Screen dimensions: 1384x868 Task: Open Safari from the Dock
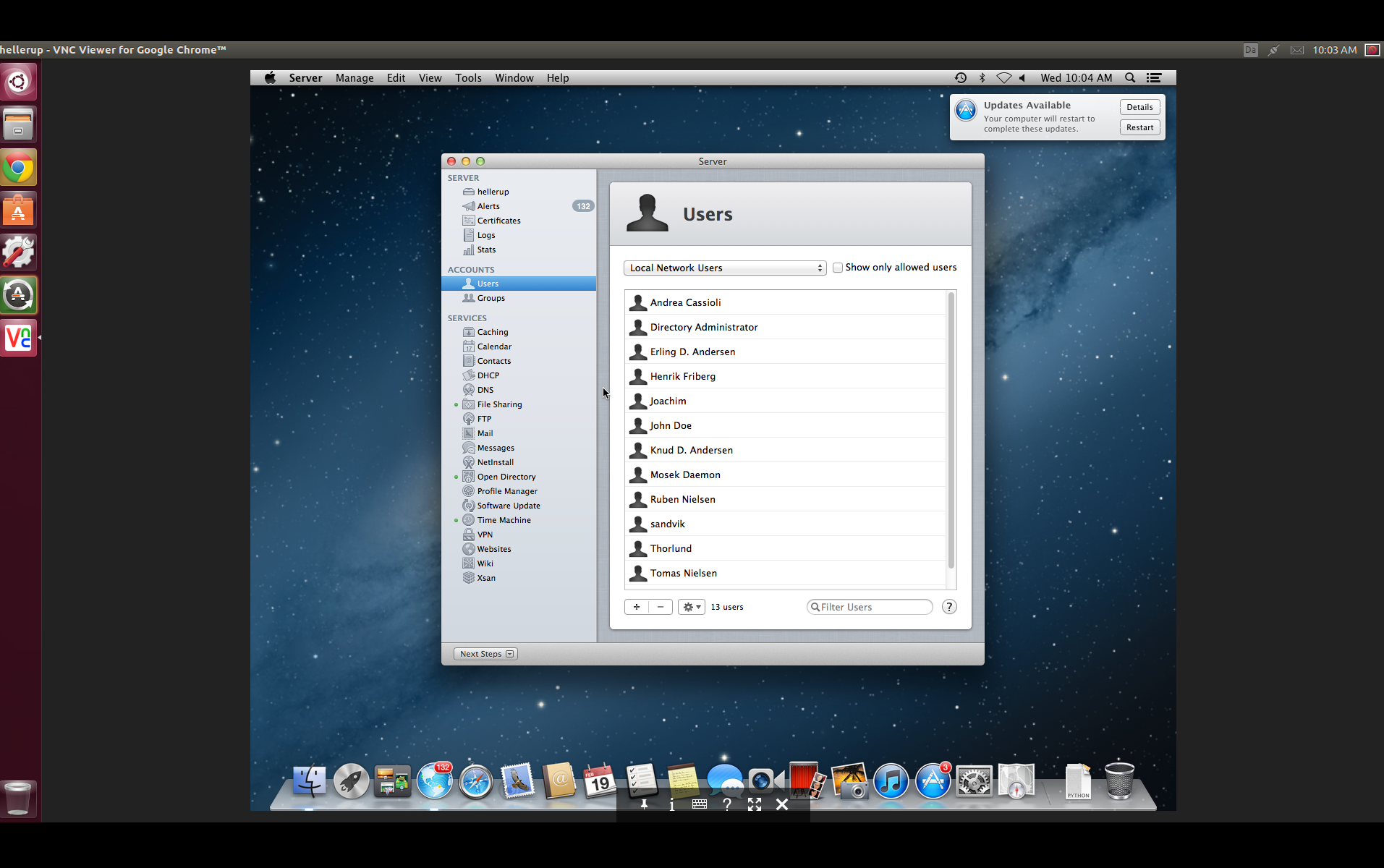(x=475, y=781)
